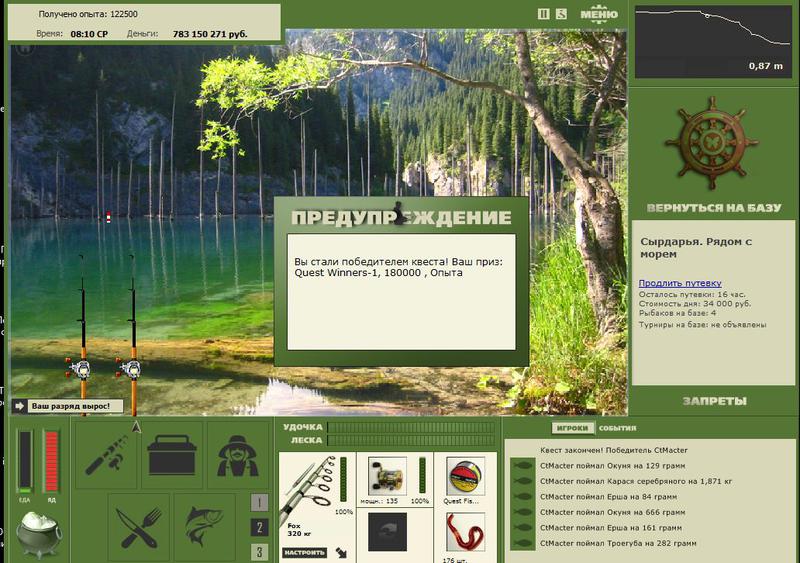The image size is (800, 563).
Task: Click event text CtMacter поймал Окуня на 129 грамм
Action: tap(612, 466)
